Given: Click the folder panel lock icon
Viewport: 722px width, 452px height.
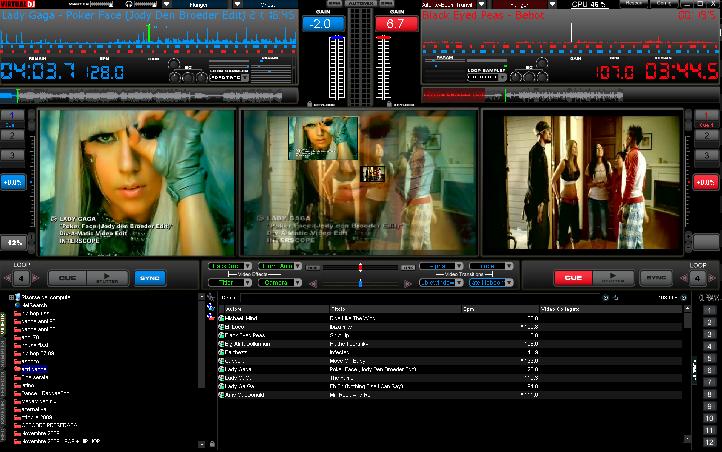Looking at the screenshot, I should pyautogui.click(x=212, y=444).
